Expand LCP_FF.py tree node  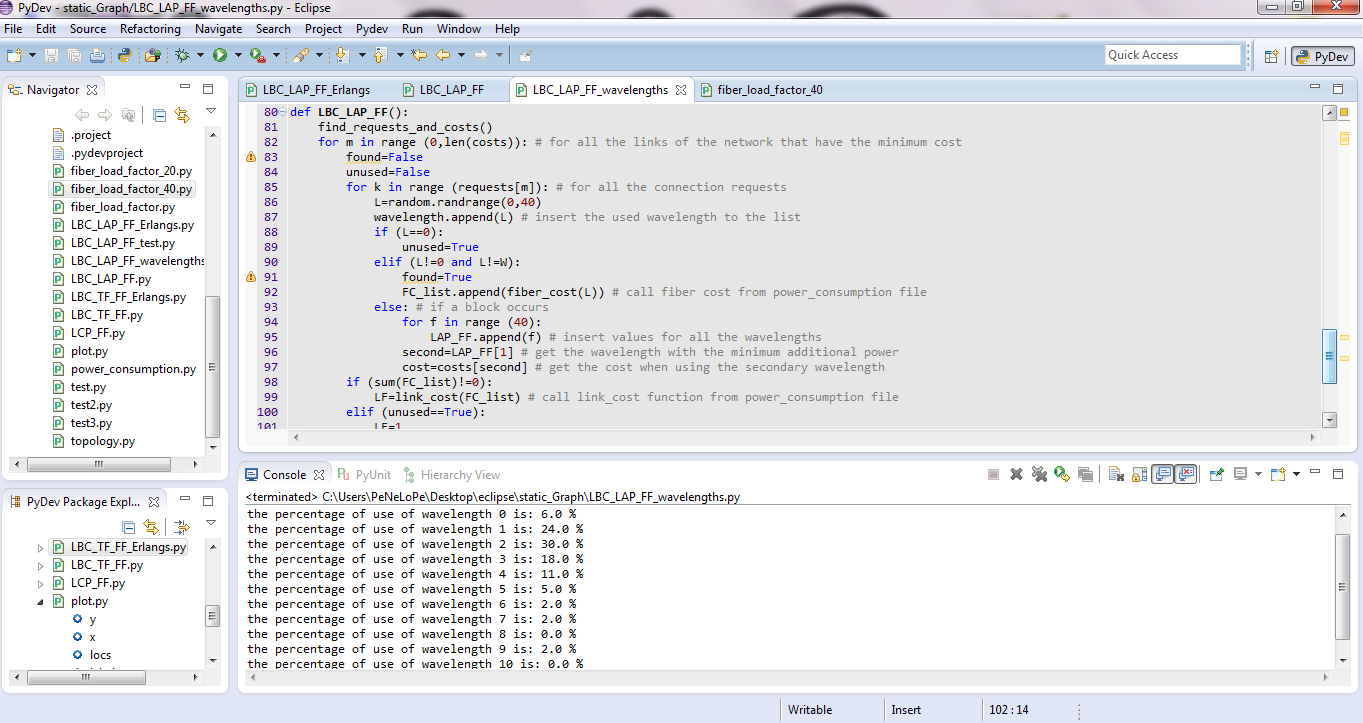pos(41,583)
